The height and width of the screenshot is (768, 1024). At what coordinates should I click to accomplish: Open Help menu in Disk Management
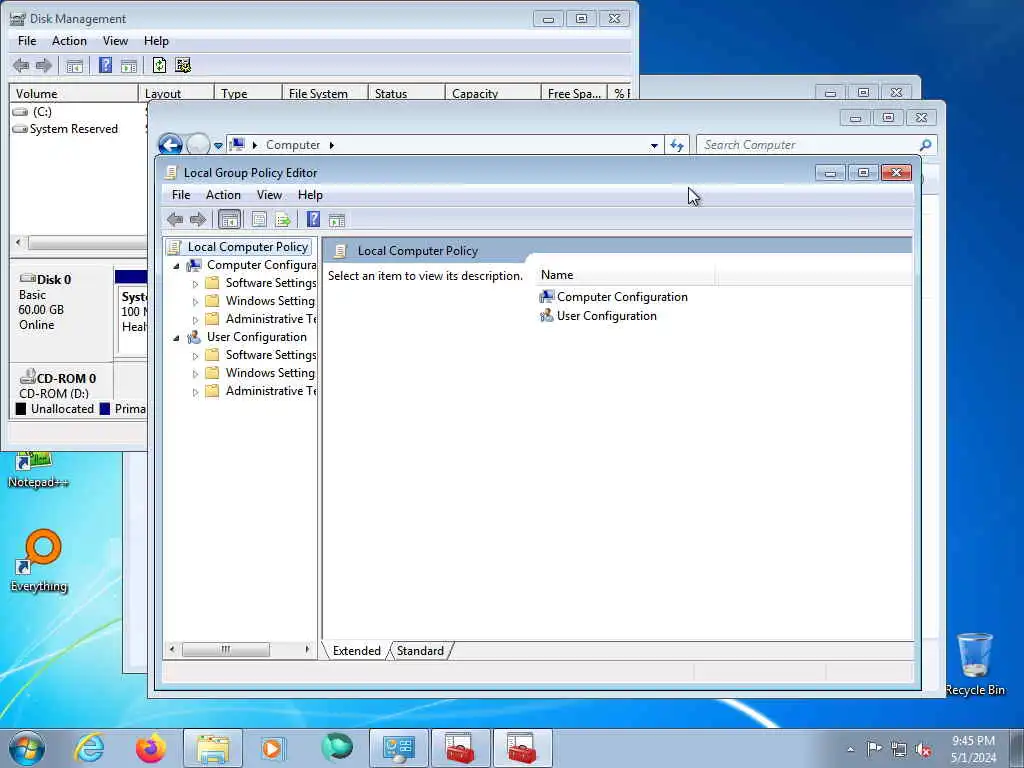[156, 41]
